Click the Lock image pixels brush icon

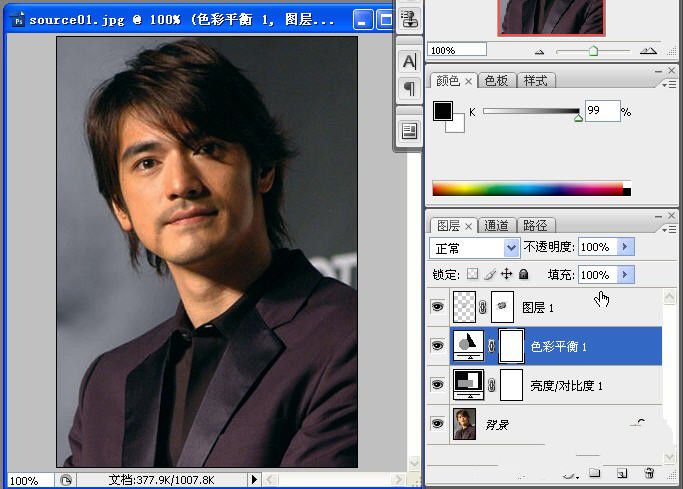tap(490, 274)
